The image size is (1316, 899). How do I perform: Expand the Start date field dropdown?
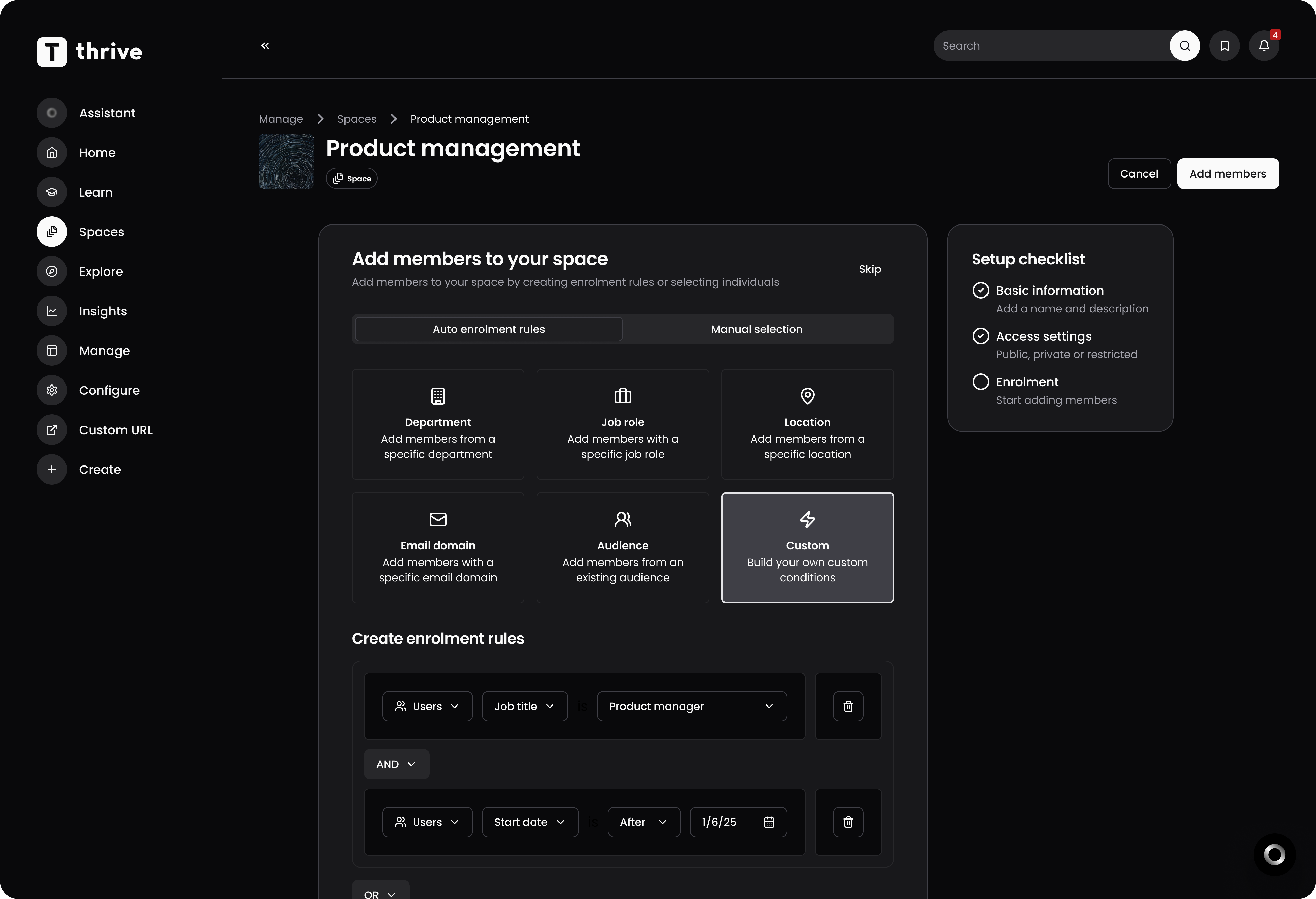[x=530, y=822]
